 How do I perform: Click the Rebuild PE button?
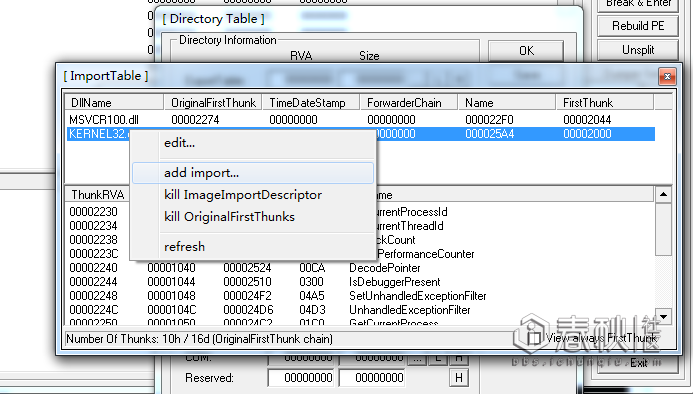point(638,26)
